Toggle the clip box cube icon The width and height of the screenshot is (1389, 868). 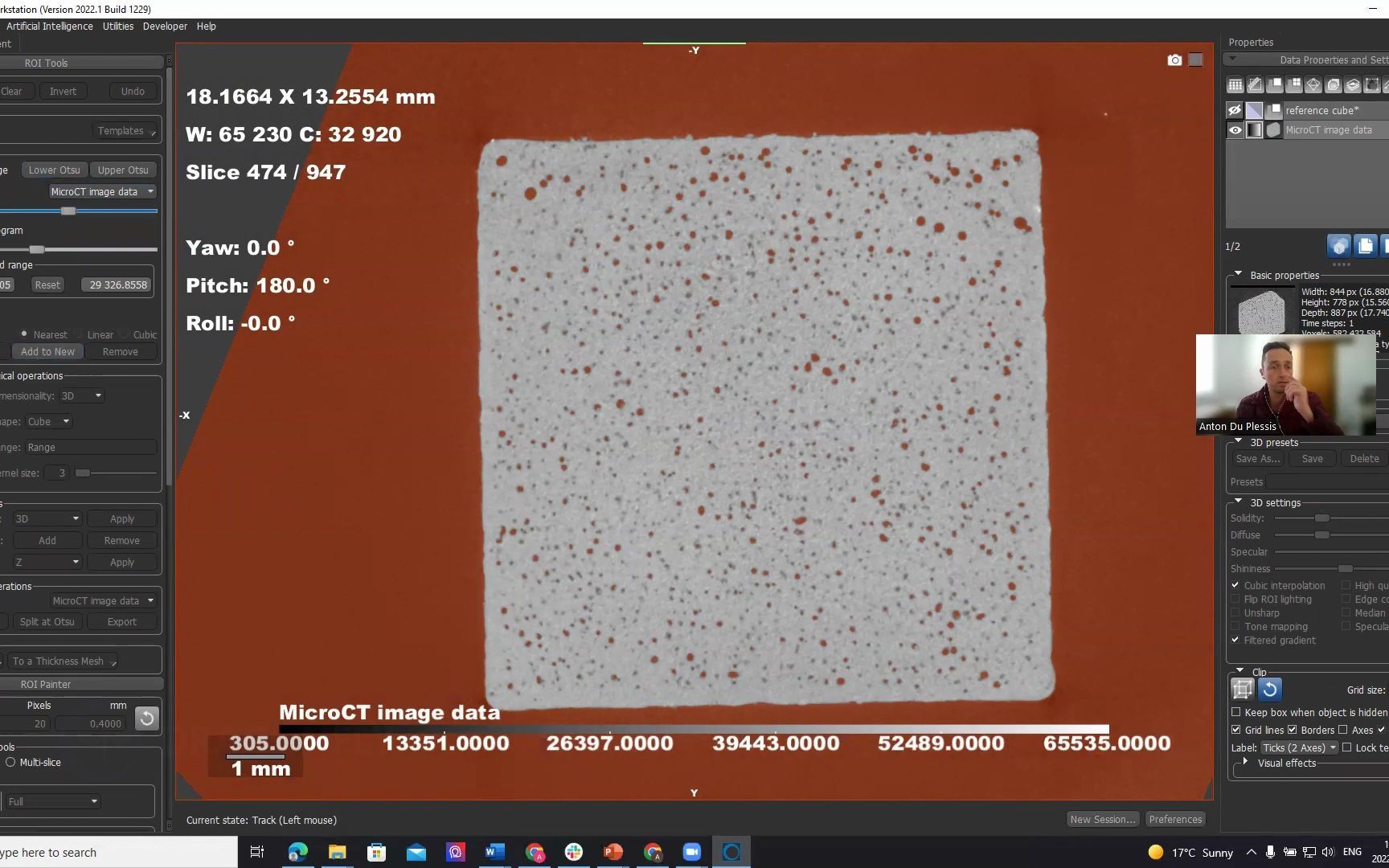pos(1243,690)
